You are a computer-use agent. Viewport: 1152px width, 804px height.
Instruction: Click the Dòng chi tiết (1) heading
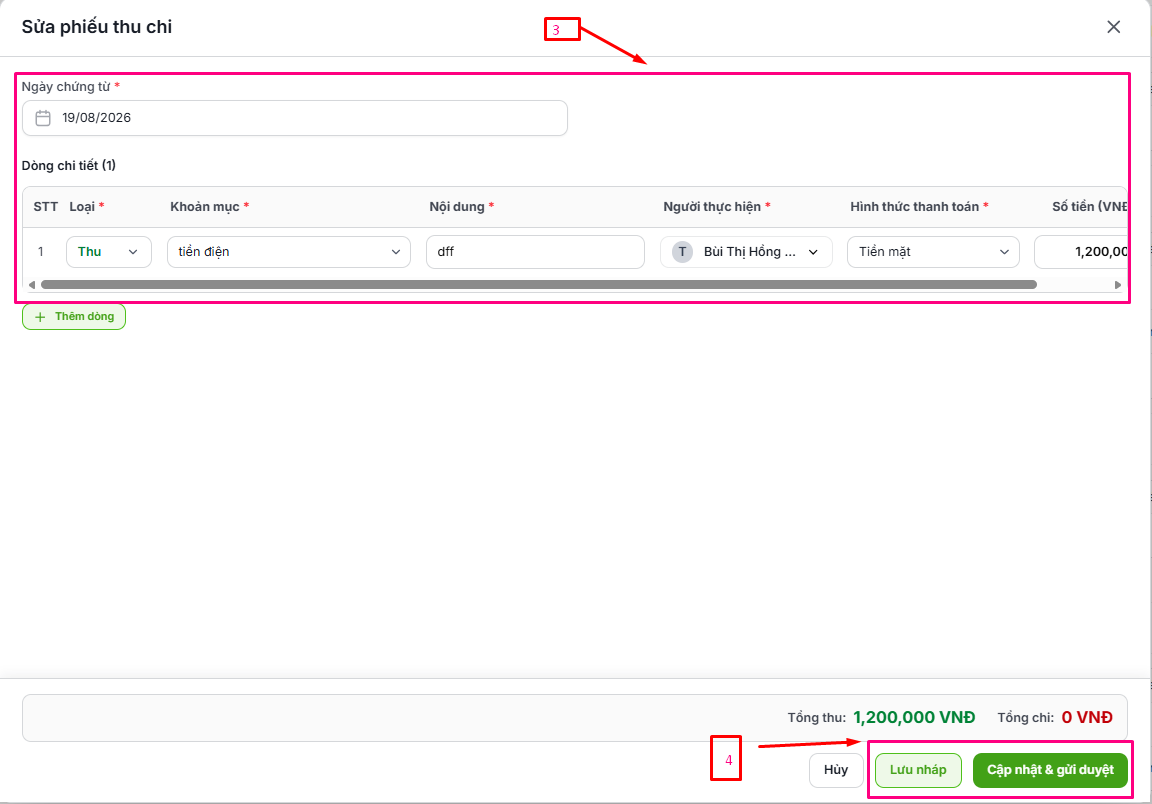click(68, 165)
